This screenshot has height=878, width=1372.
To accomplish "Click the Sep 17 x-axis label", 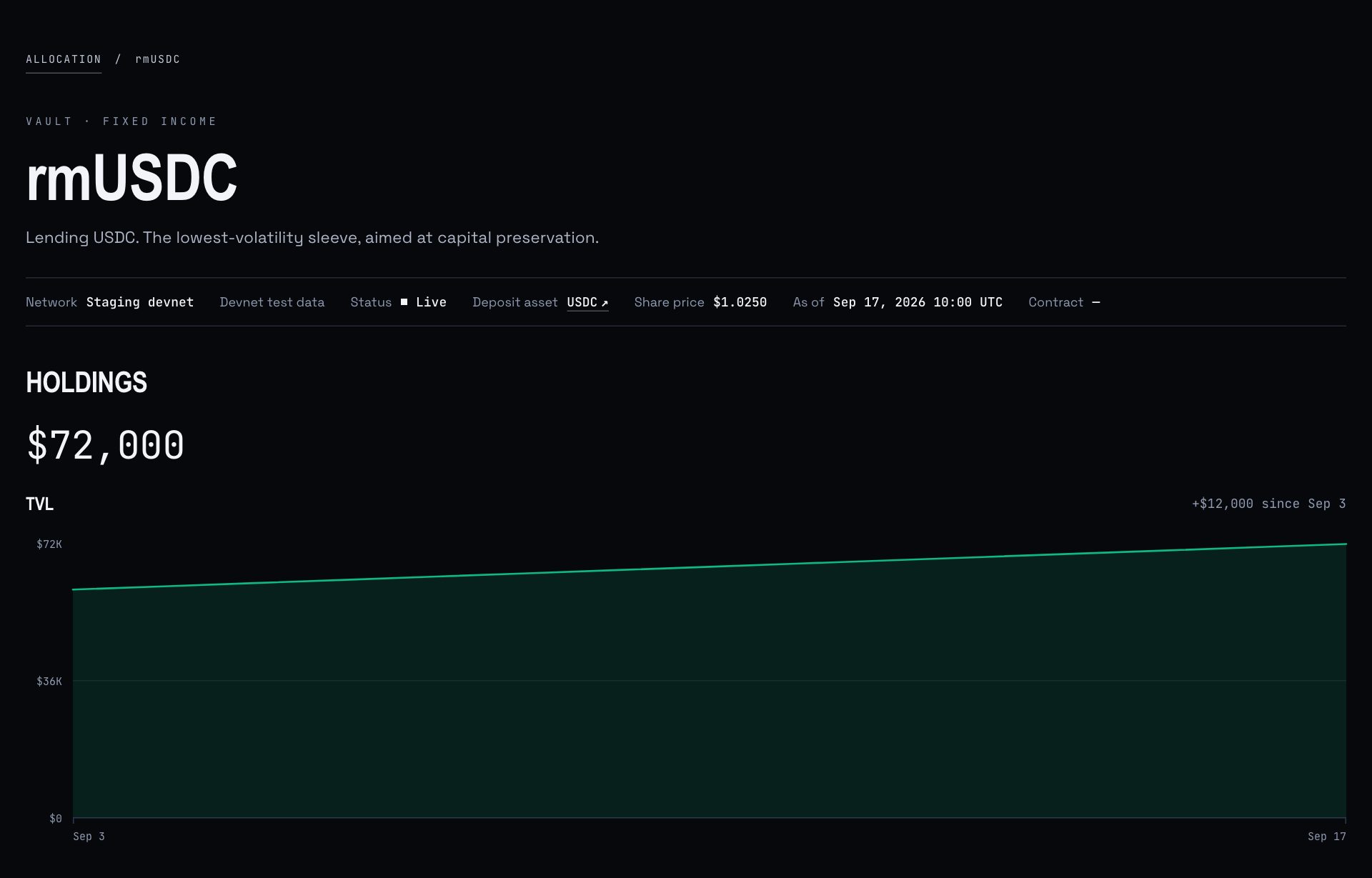I will pos(1327,837).
